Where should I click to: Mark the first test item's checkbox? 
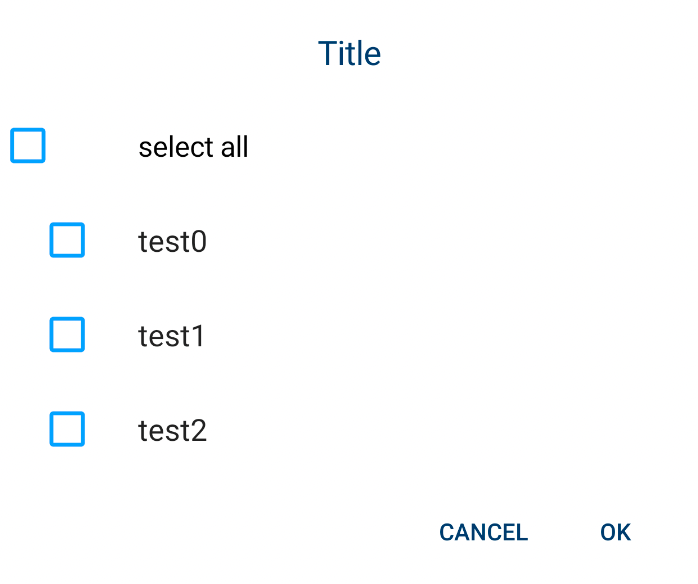tap(67, 240)
